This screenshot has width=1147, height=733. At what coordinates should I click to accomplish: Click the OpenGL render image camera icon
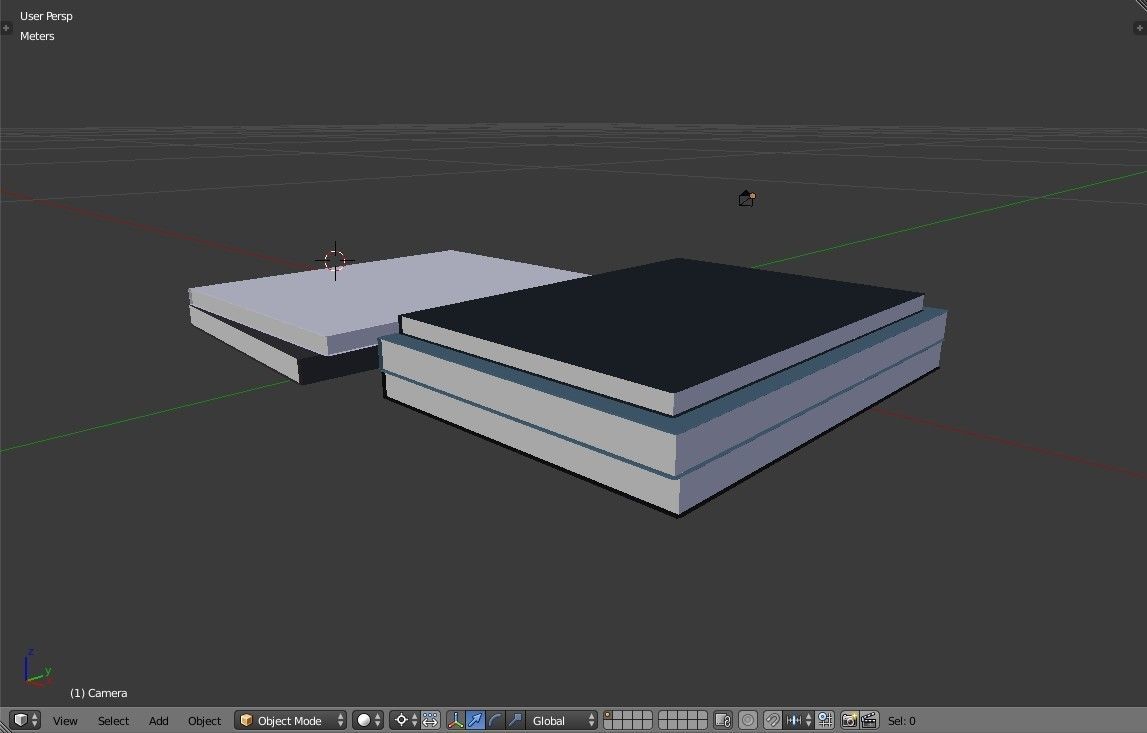click(x=849, y=721)
